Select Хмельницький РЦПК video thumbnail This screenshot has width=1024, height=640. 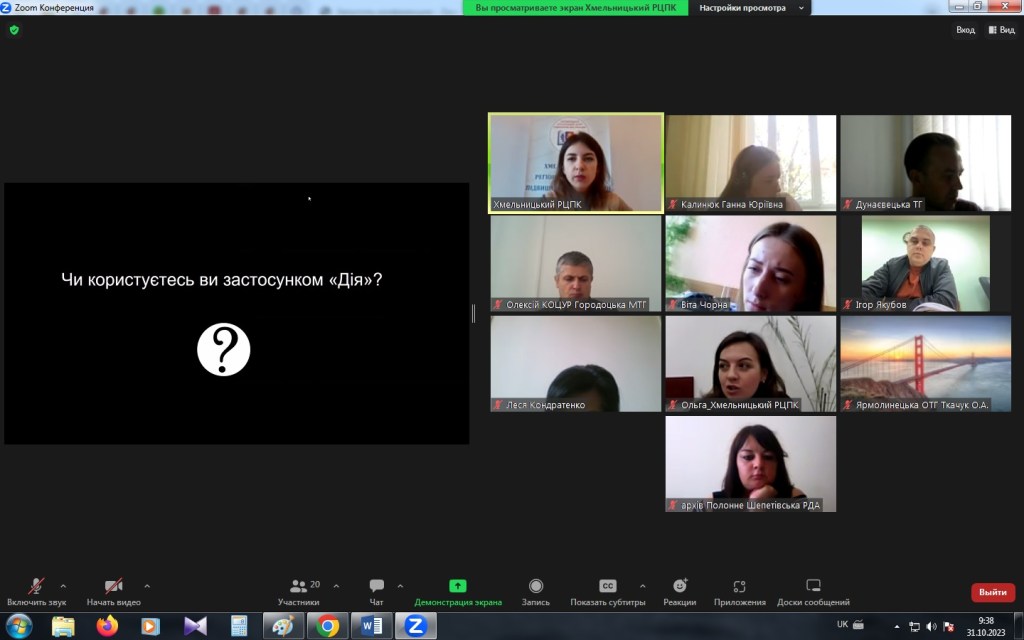point(575,163)
